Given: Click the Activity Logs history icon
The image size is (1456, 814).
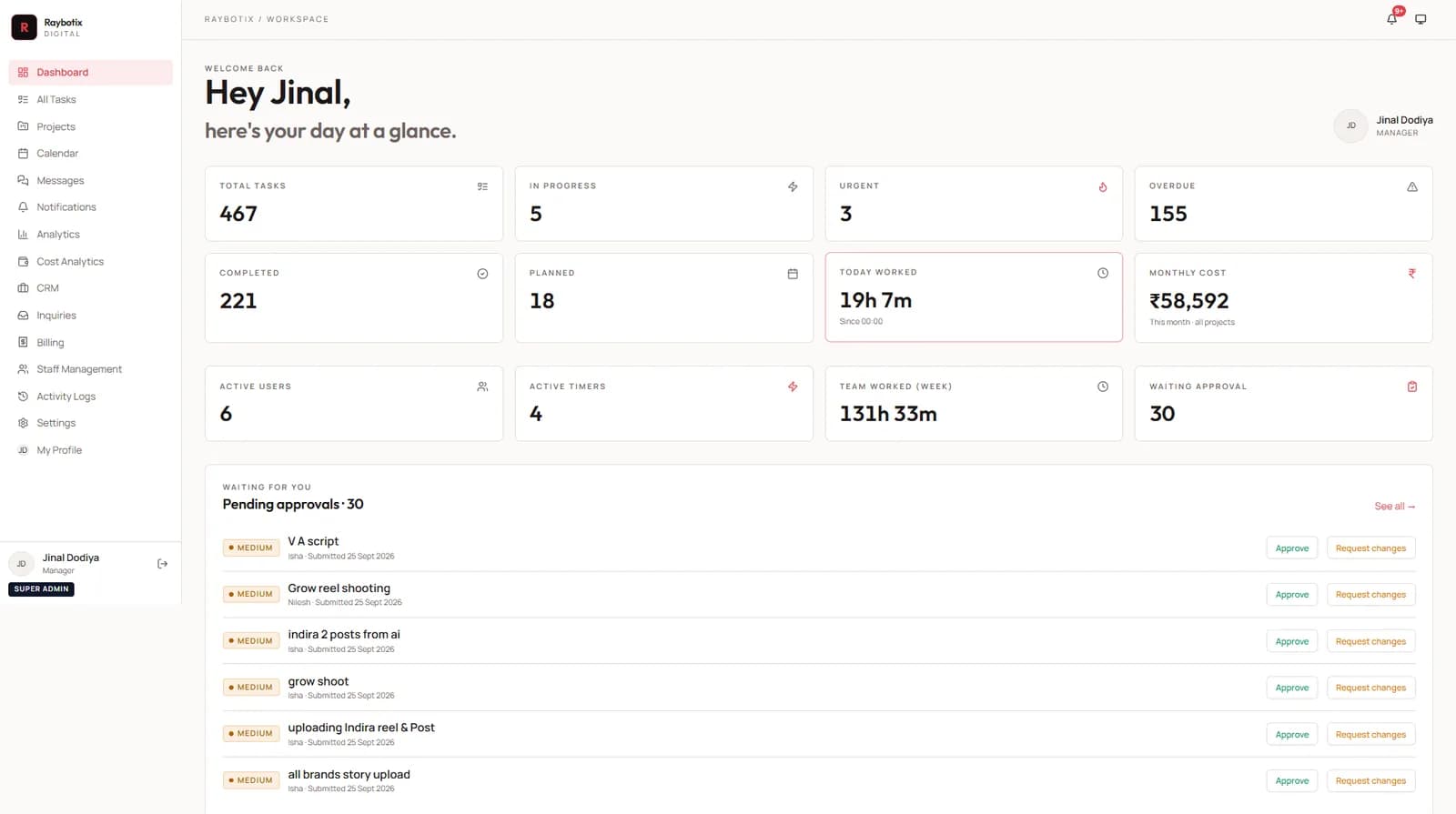Looking at the screenshot, I should [23, 397].
